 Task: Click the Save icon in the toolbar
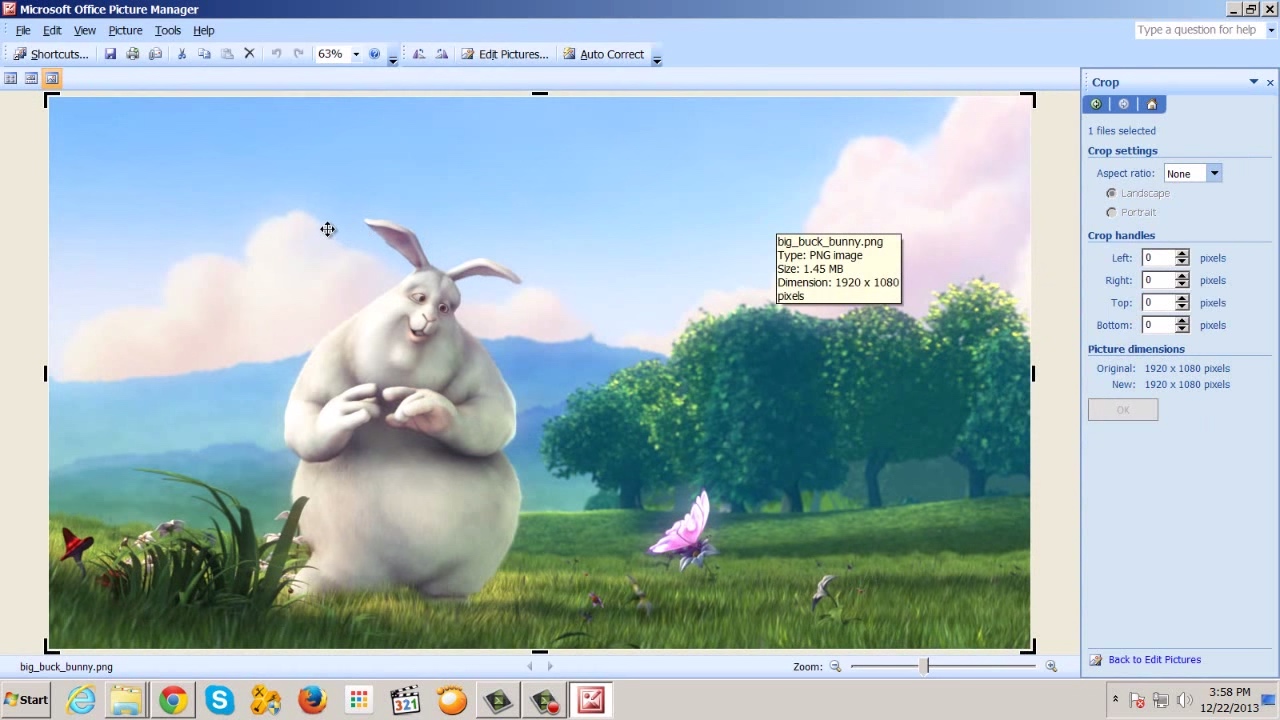(x=110, y=54)
